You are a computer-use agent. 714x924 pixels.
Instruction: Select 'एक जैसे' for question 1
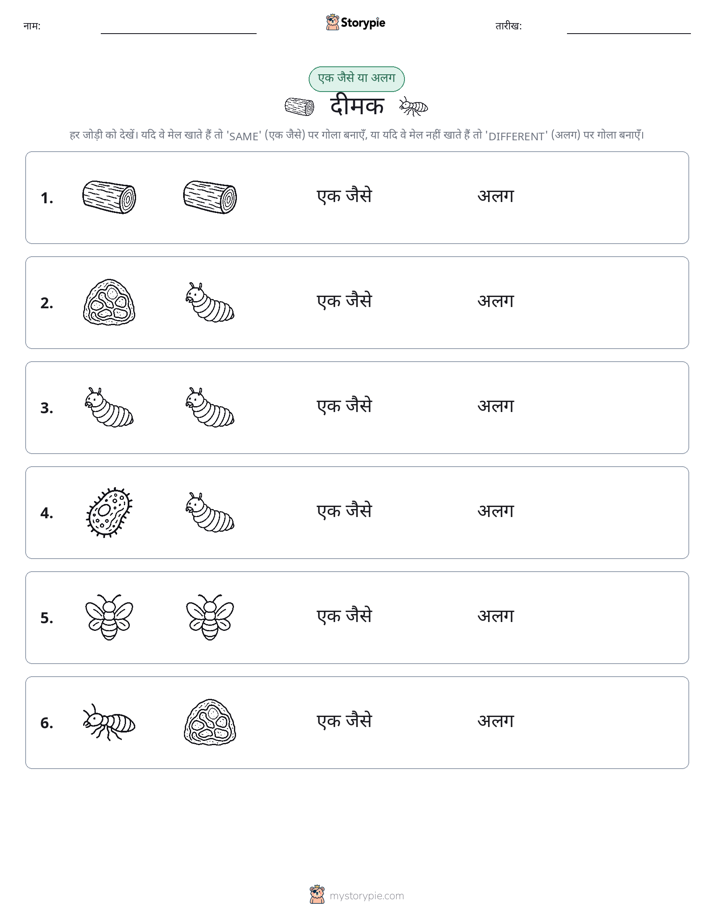(344, 196)
